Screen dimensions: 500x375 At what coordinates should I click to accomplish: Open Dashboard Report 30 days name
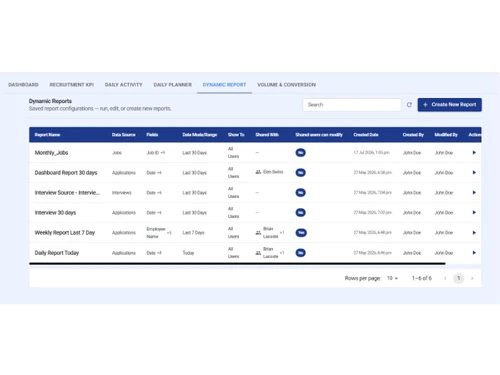[66, 173]
